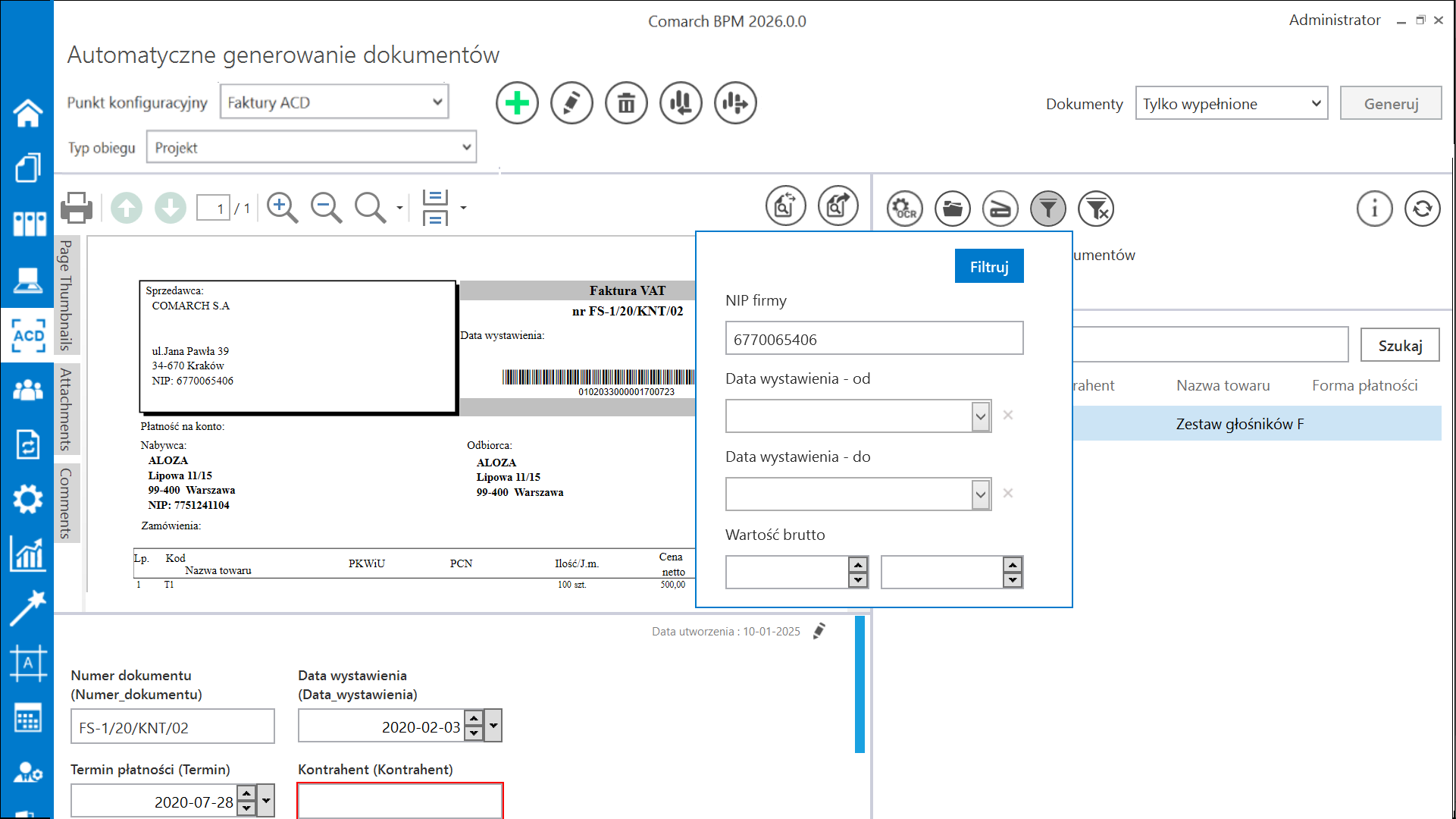The height and width of the screenshot is (819, 1456).
Task: Click the refresh circular arrow icon
Action: (1422, 208)
